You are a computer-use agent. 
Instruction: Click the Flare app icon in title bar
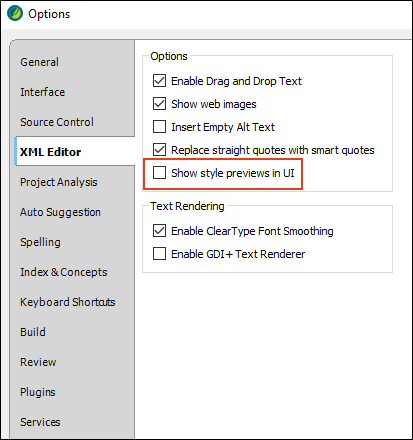pyautogui.click(x=15, y=14)
